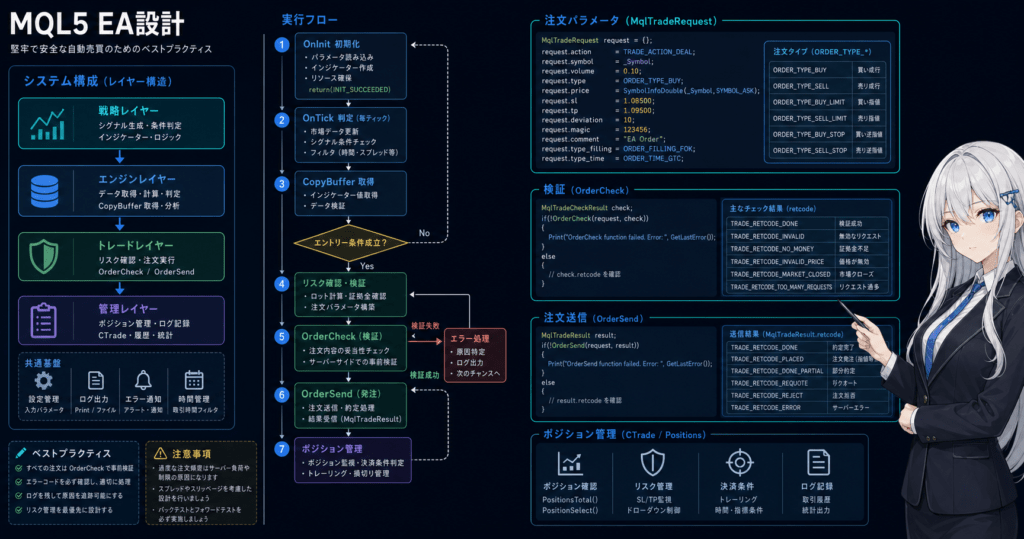
Task: Click the ポジション確認 chart icon
Action: tap(570, 463)
